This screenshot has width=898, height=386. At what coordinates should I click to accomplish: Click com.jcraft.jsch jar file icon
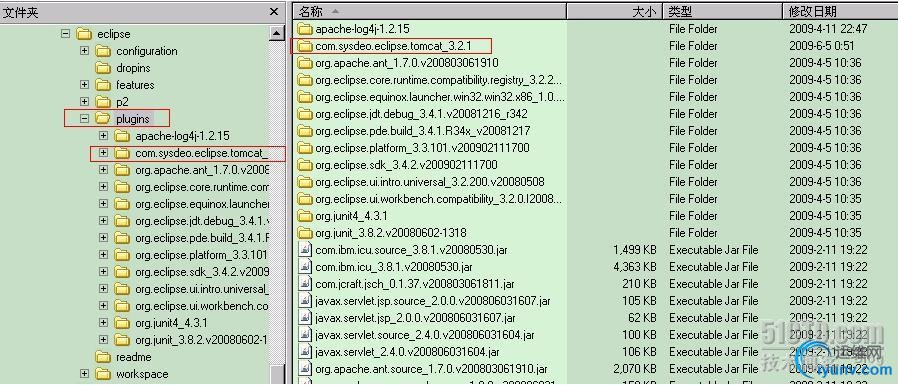click(305, 283)
